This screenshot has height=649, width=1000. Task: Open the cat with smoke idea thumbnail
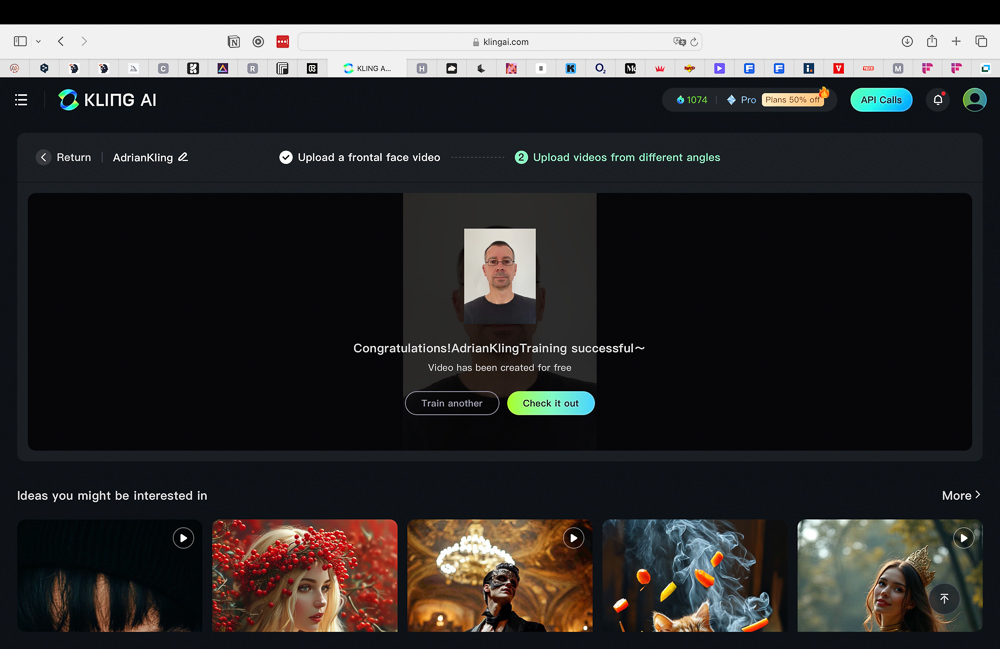click(695, 575)
